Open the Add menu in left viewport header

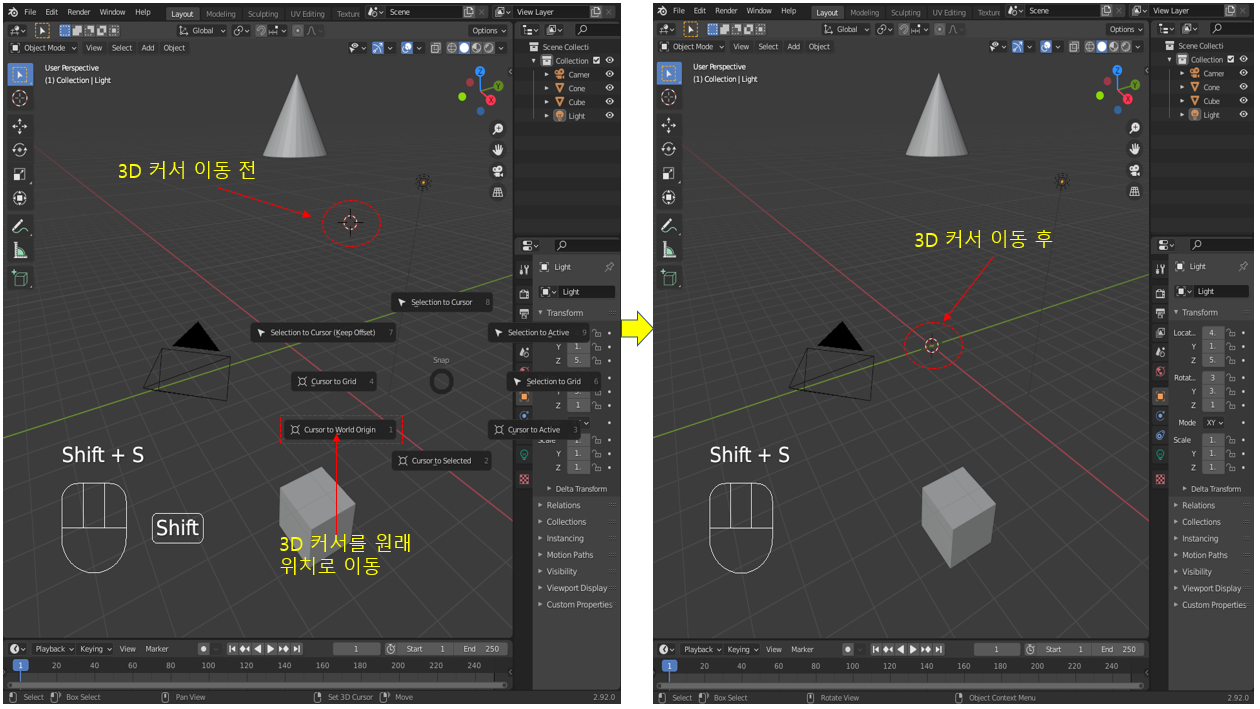148,47
